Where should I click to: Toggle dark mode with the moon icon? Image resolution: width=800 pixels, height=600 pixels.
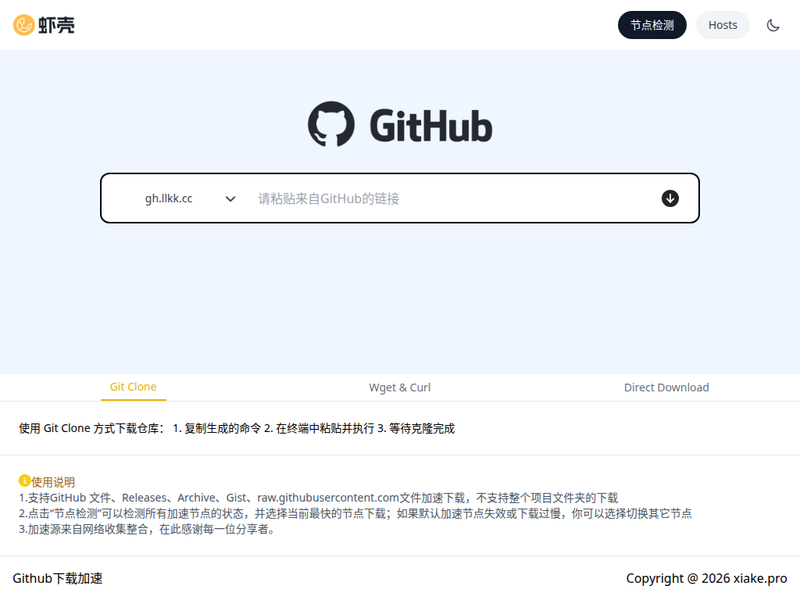click(773, 25)
